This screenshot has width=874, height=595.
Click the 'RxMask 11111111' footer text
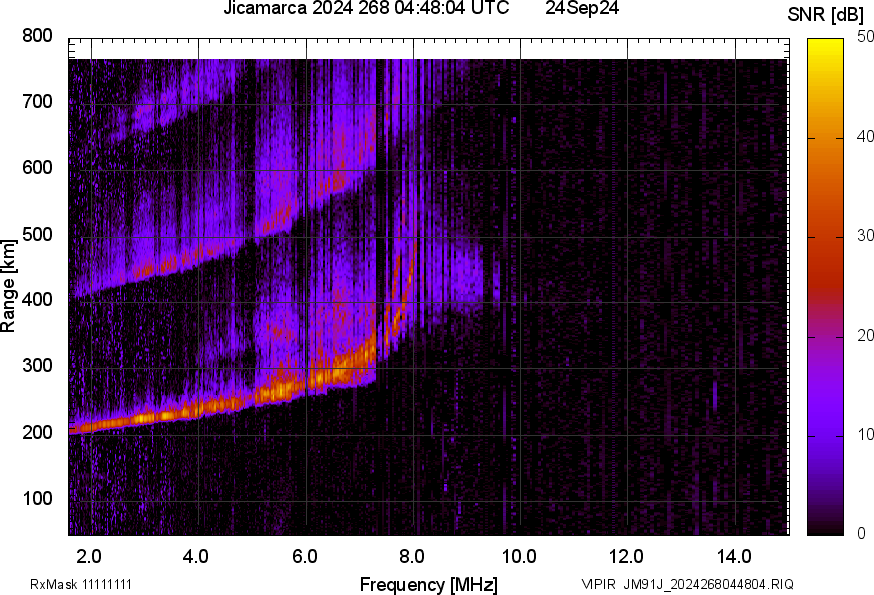point(81,584)
